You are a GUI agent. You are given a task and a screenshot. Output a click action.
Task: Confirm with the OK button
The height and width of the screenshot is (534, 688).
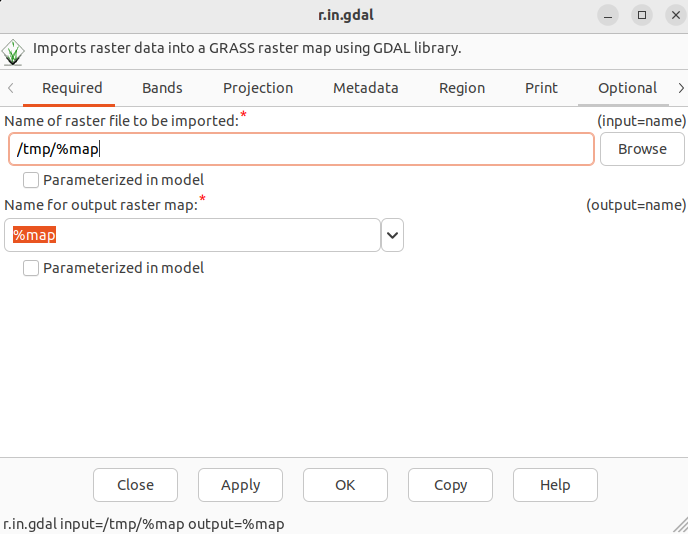345,485
